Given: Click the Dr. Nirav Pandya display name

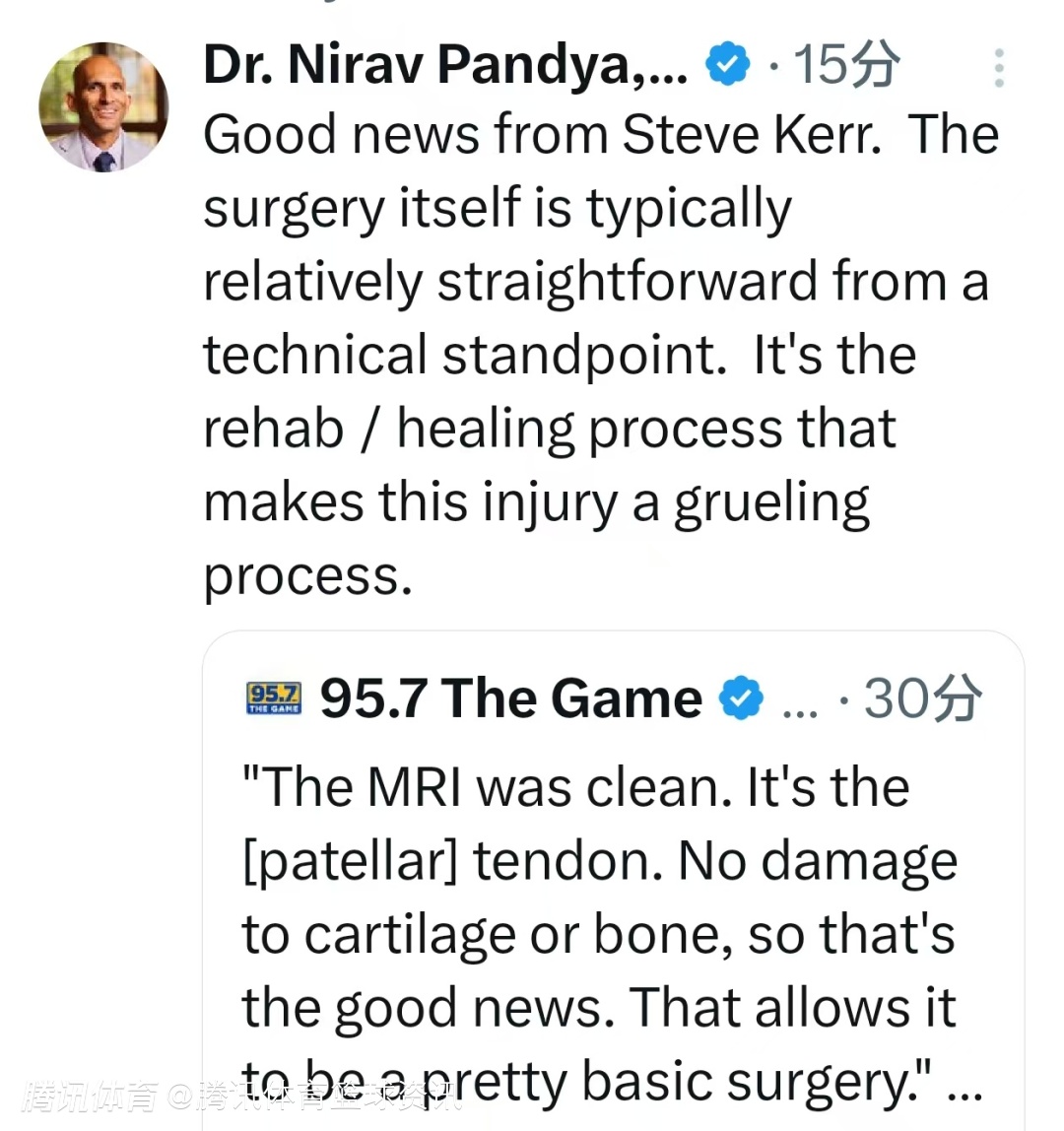Looking at the screenshot, I should coord(444,66).
